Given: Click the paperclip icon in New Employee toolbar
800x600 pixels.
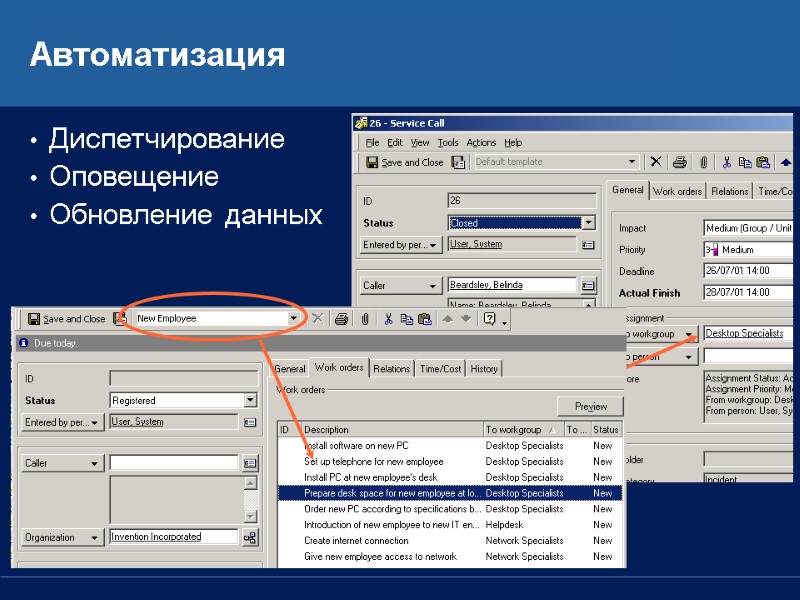Looking at the screenshot, I should 365,319.
